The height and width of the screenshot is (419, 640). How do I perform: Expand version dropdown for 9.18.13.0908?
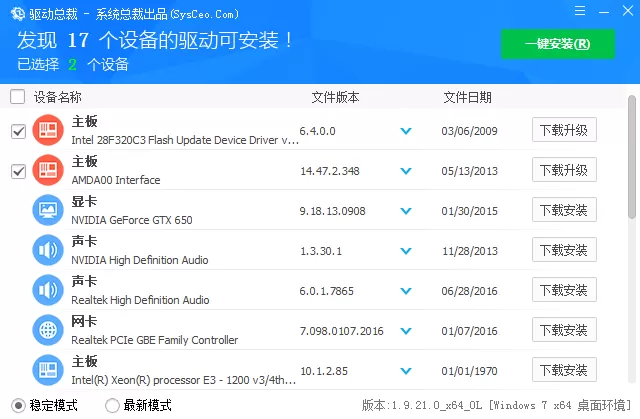pos(406,211)
